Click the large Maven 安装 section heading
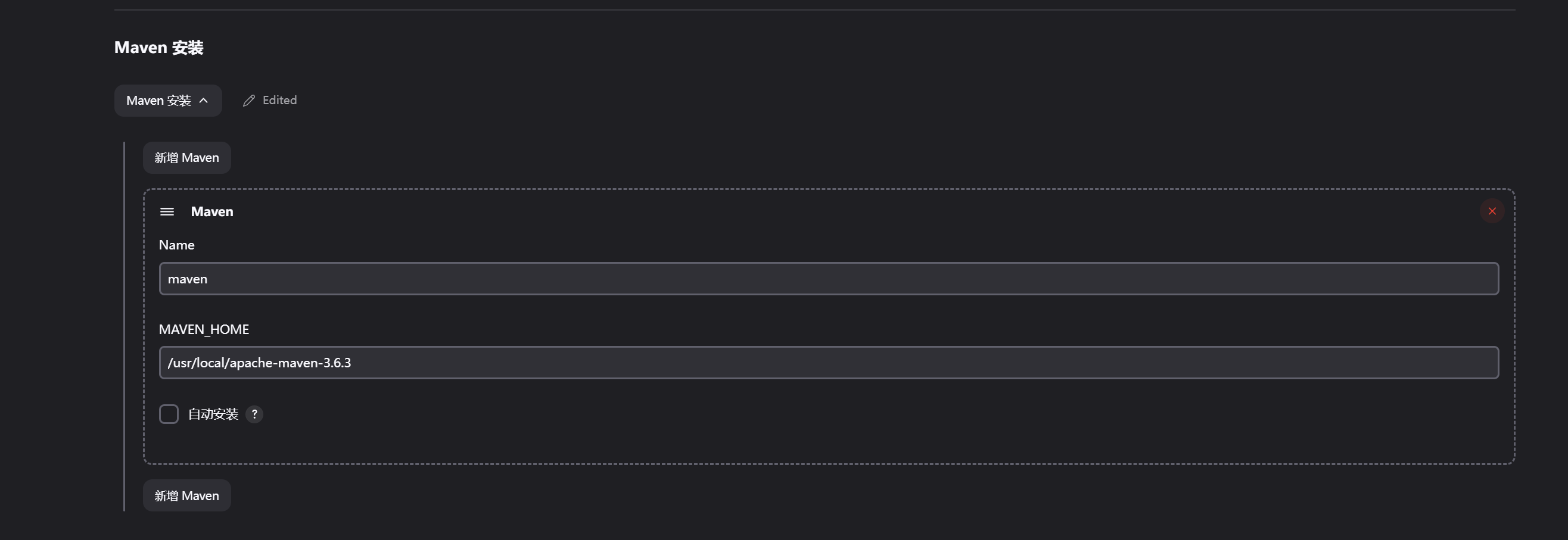This screenshot has height=540, width=1568. coord(159,48)
